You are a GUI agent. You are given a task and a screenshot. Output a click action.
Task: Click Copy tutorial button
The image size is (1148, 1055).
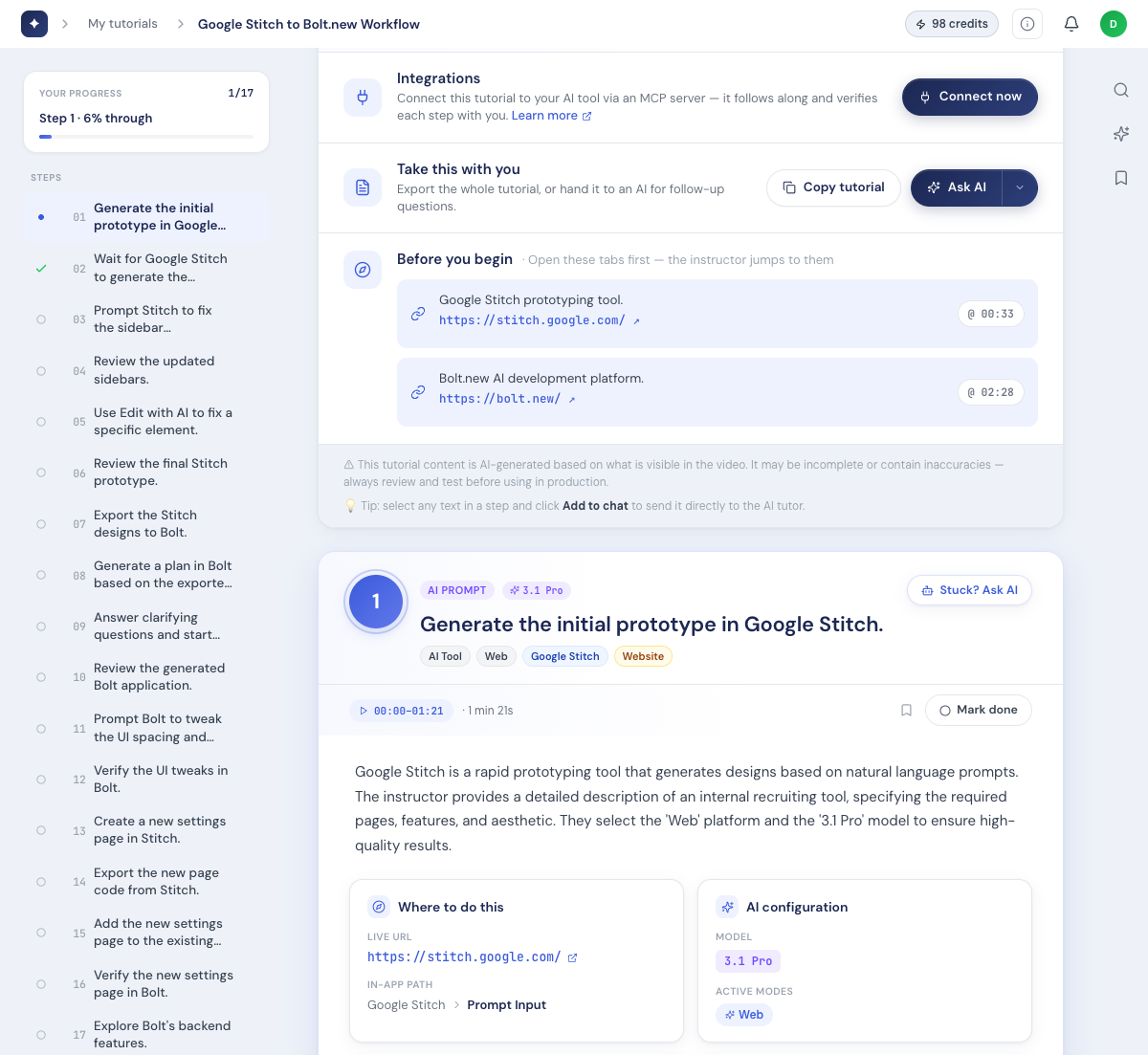[x=833, y=187]
